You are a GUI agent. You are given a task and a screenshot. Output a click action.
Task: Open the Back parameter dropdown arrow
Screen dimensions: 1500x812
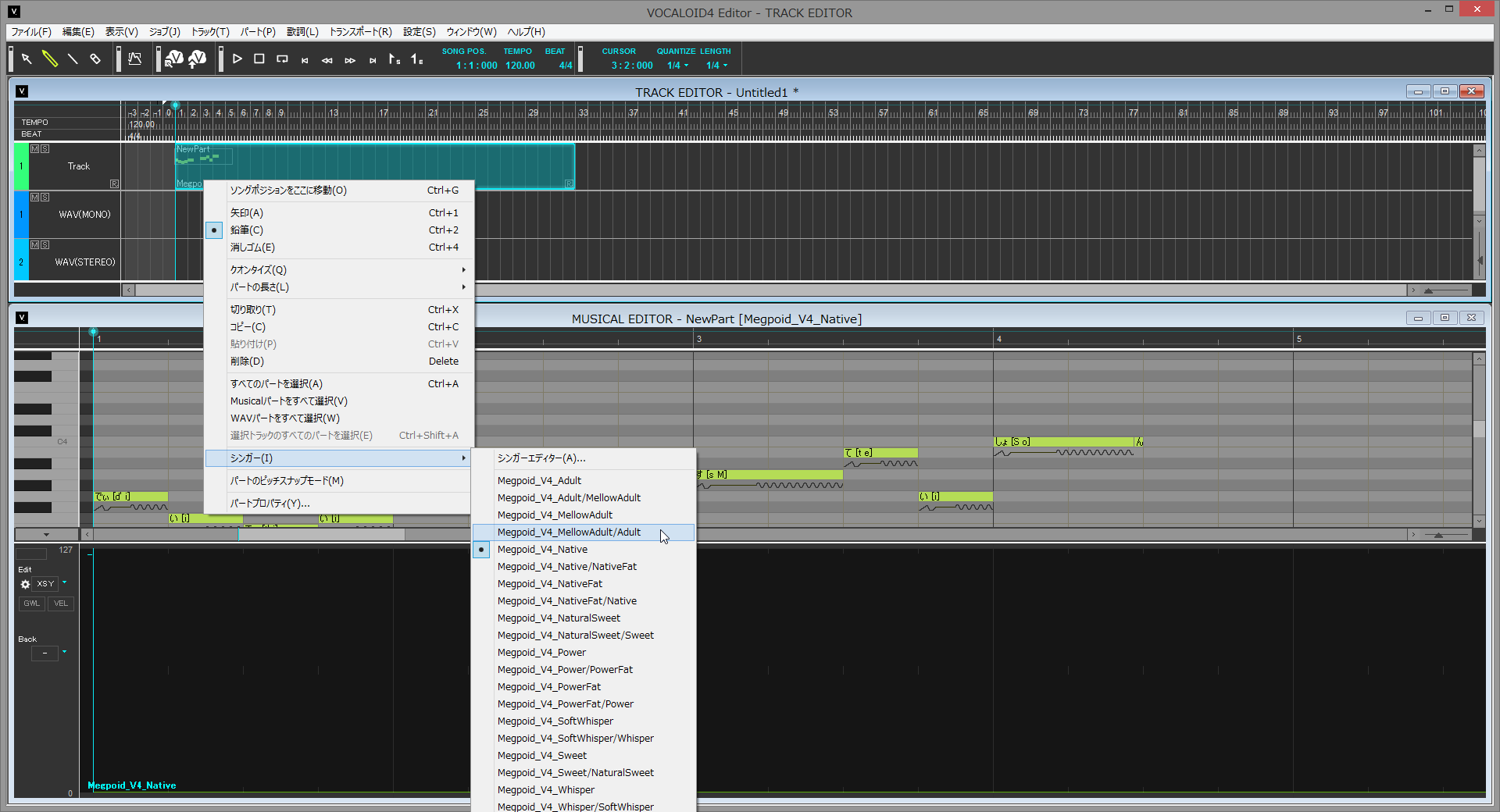[65, 652]
